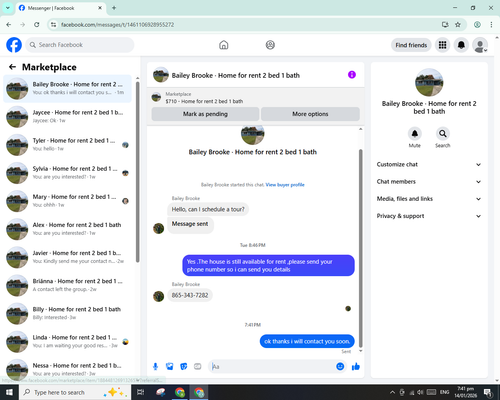Click the conversation list scrollbar

coord(137,172)
